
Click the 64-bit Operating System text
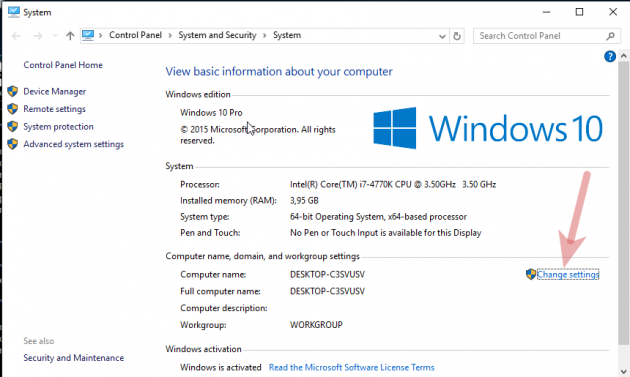[x=378, y=217]
